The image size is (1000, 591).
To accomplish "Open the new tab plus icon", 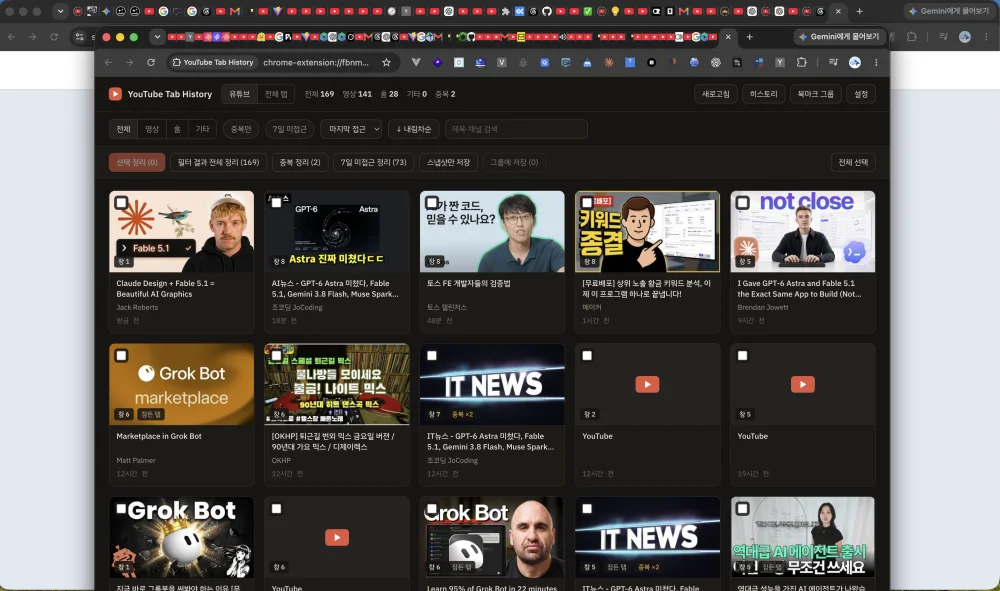I will pos(749,37).
